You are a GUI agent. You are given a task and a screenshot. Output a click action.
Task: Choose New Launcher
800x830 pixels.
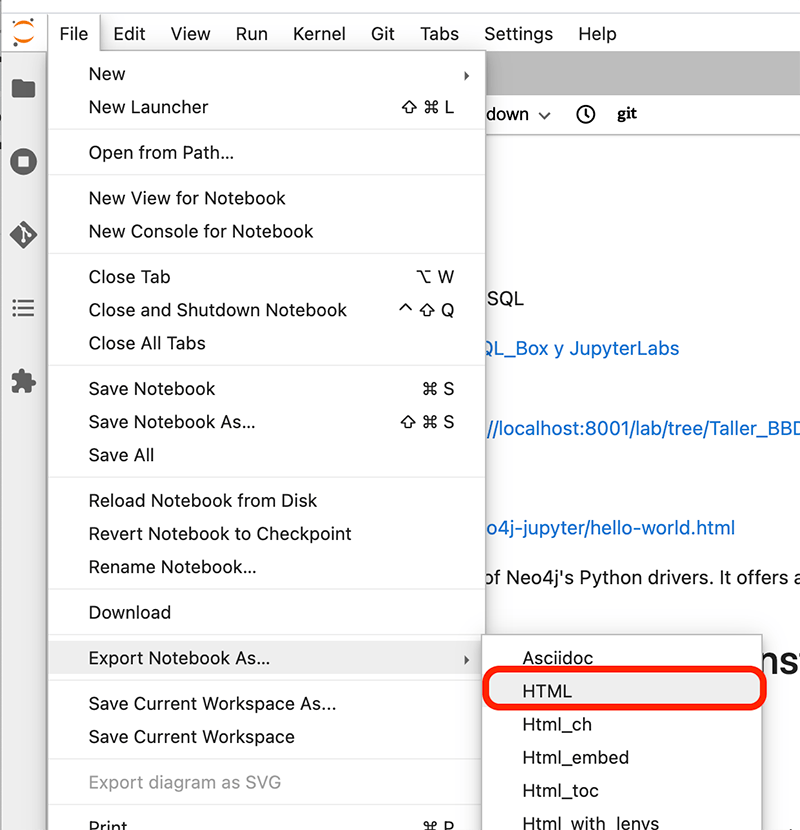point(267,107)
